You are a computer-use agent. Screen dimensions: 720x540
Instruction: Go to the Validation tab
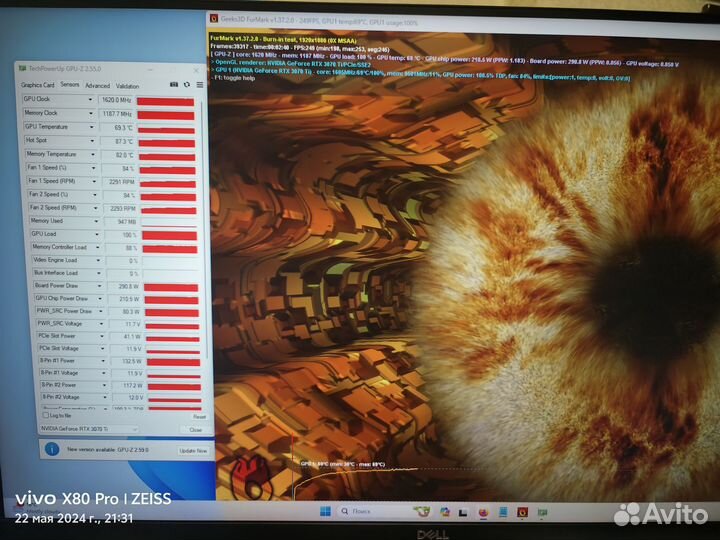tap(127, 86)
